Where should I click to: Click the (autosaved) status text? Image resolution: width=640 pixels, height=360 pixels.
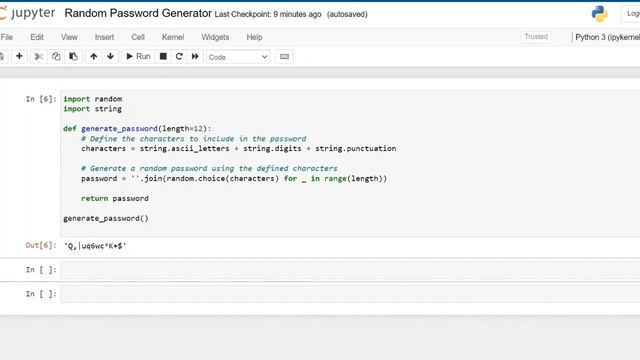point(347,14)
